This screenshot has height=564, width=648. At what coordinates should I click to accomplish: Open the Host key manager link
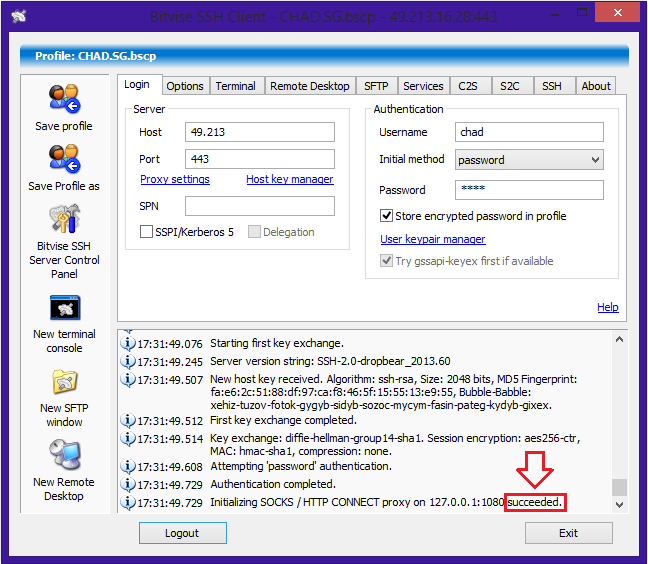pyautogui.click(x=290, y=179)
